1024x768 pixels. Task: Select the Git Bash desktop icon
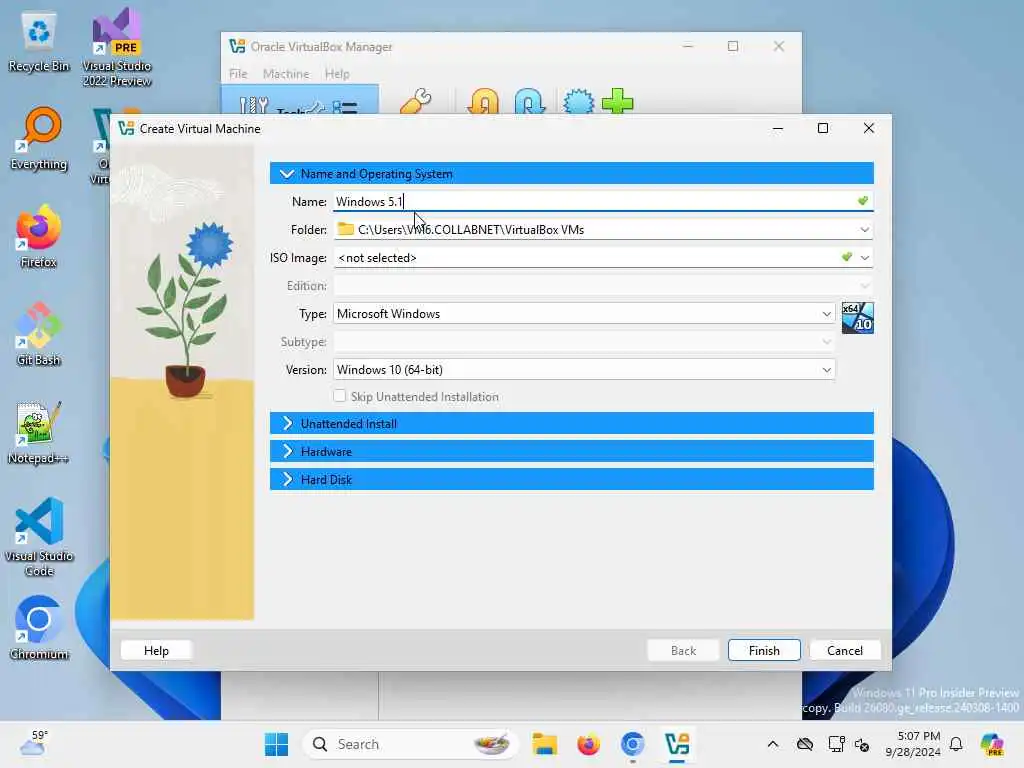tap(39, 334)
